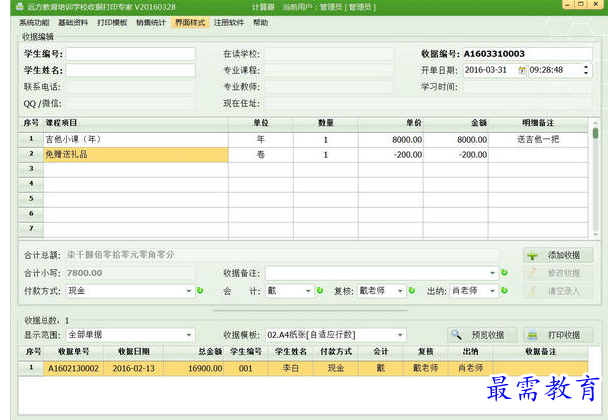Expand the 出纳 dropdown
Image resolution: width=608 pixels, height=420 pixels.
tap(492, 291)
